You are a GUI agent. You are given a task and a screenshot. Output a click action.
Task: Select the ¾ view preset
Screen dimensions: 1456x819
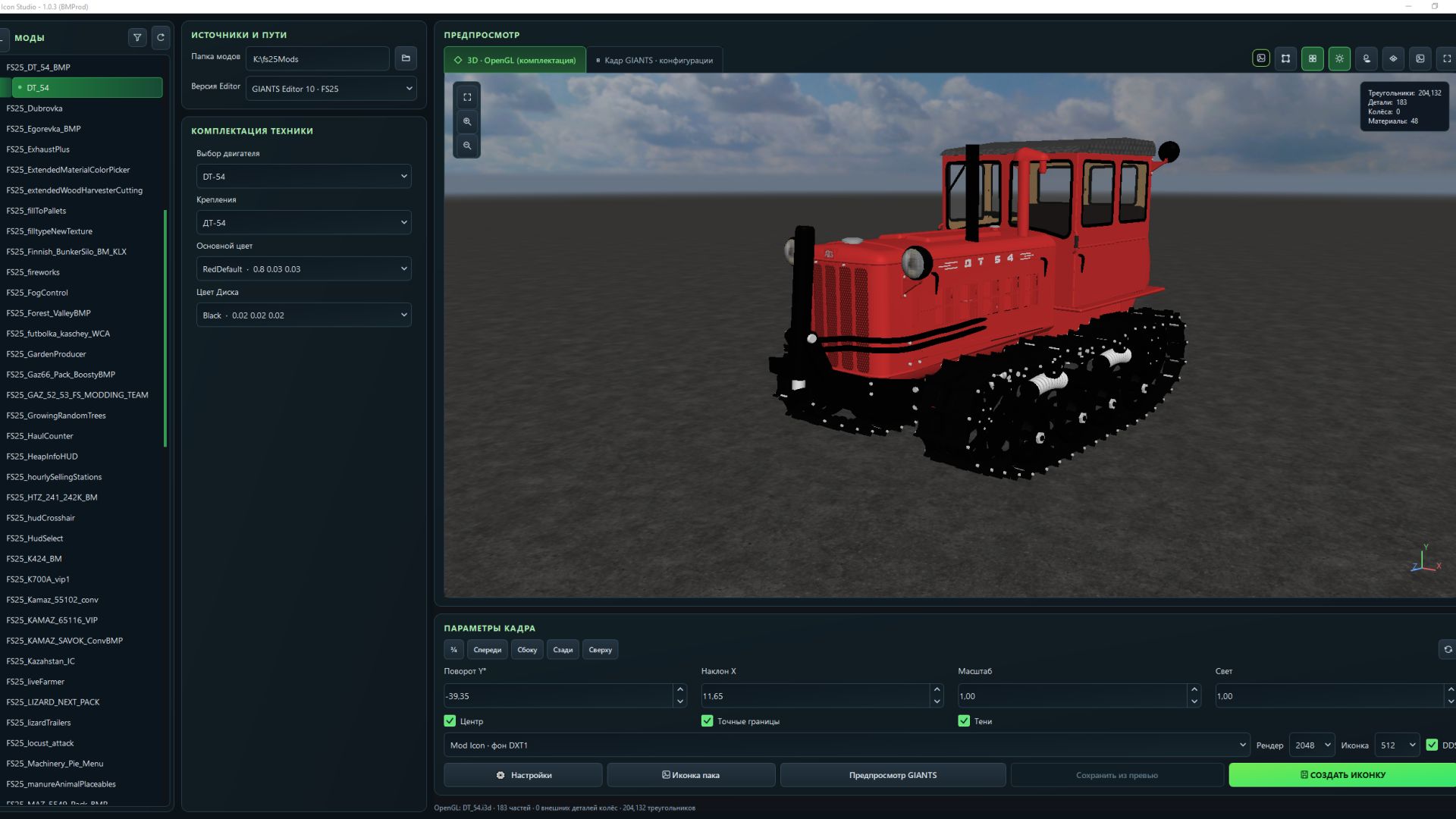453,650
